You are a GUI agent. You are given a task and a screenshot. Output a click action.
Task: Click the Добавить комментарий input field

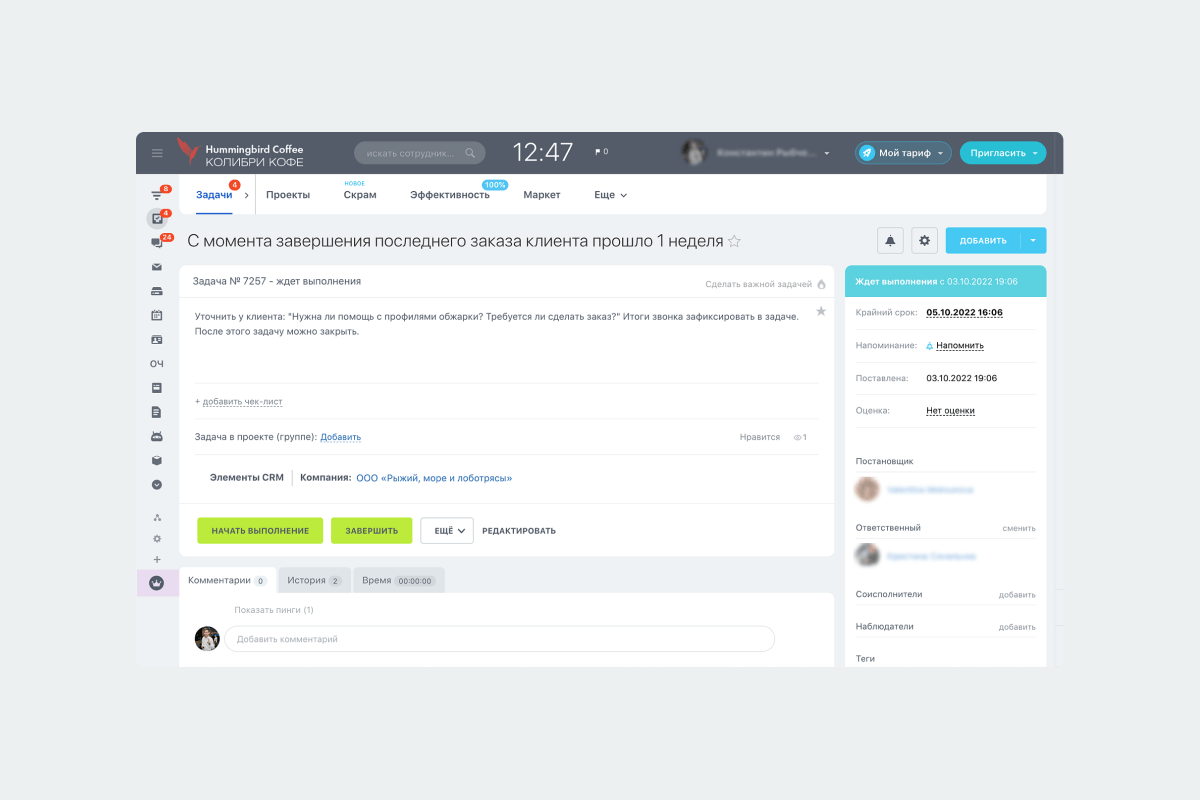(499, 639)
